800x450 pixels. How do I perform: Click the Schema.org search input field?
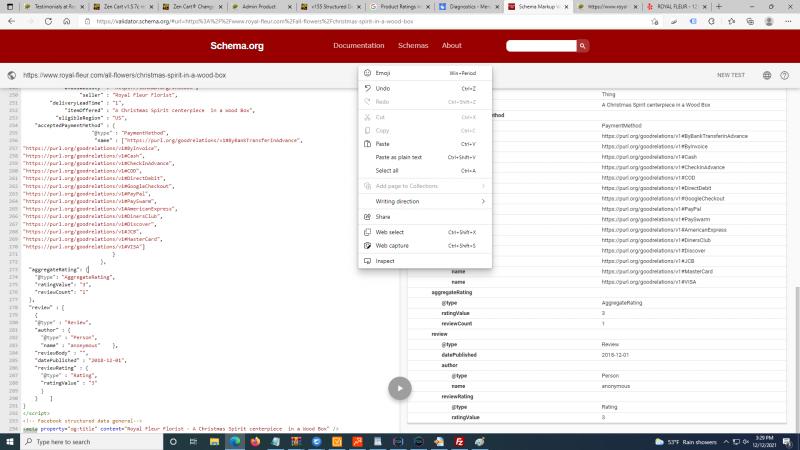coord(541,46)
